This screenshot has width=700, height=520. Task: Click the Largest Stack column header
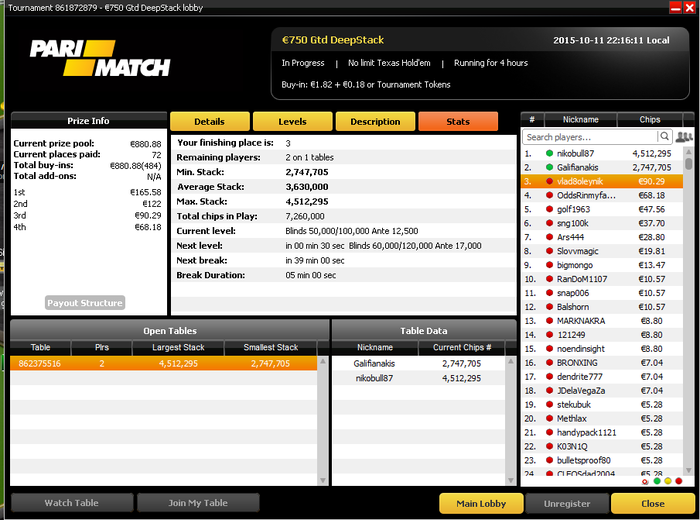(178, 347)
